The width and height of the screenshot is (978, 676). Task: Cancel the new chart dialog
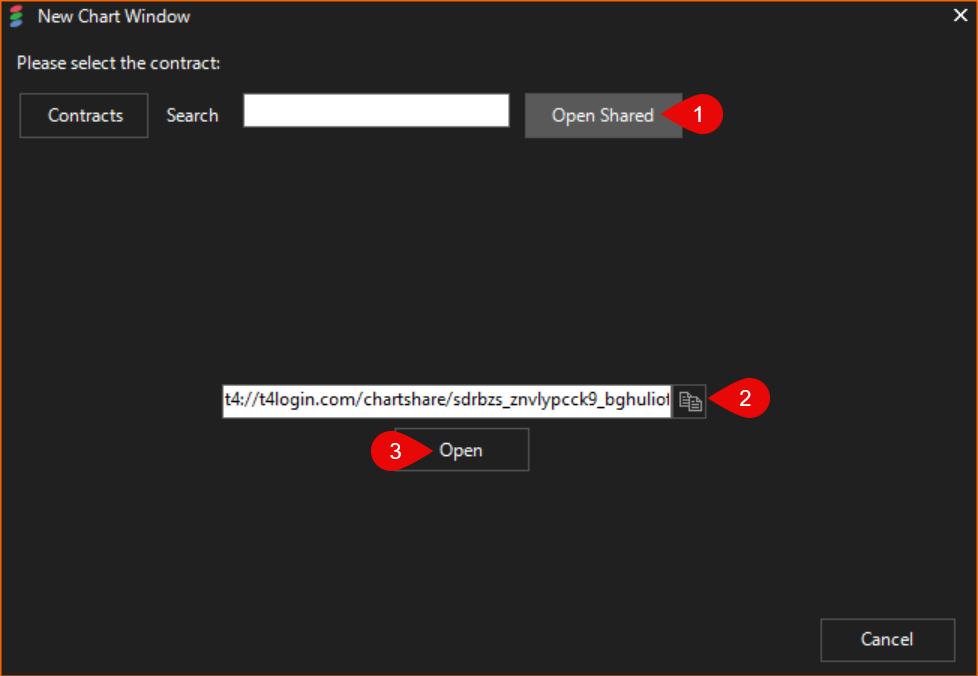click(886, 639)
